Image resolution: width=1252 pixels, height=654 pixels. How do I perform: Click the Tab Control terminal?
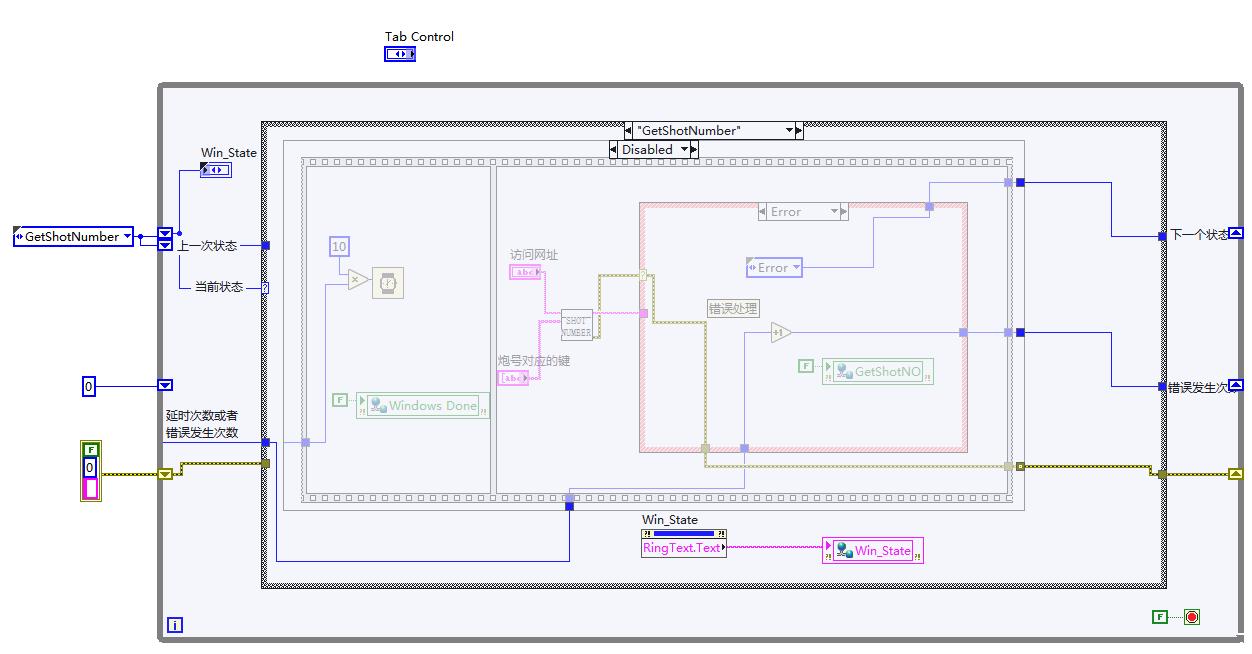click(400, 54)
